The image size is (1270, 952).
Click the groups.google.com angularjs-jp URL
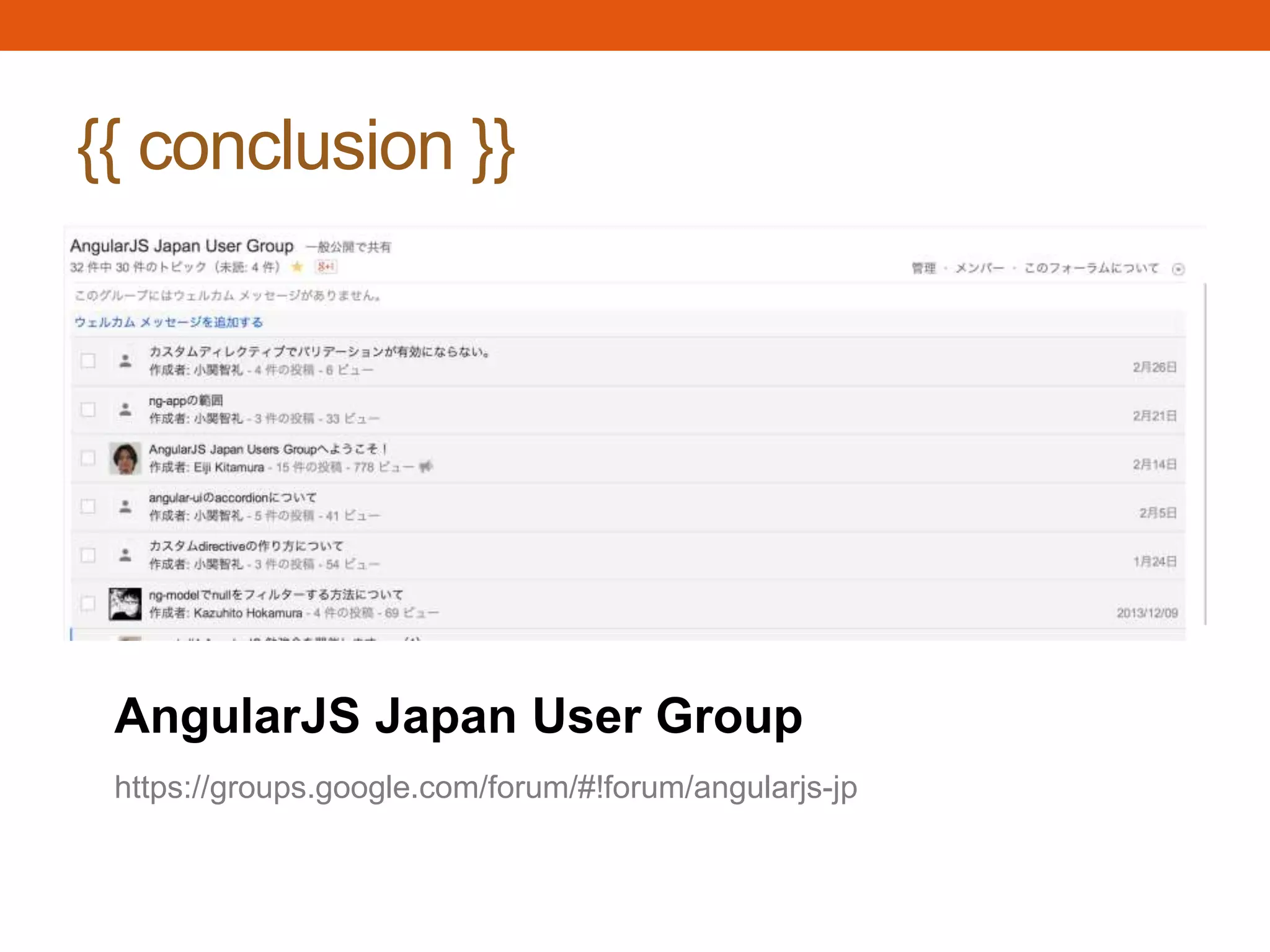(486, 788)
